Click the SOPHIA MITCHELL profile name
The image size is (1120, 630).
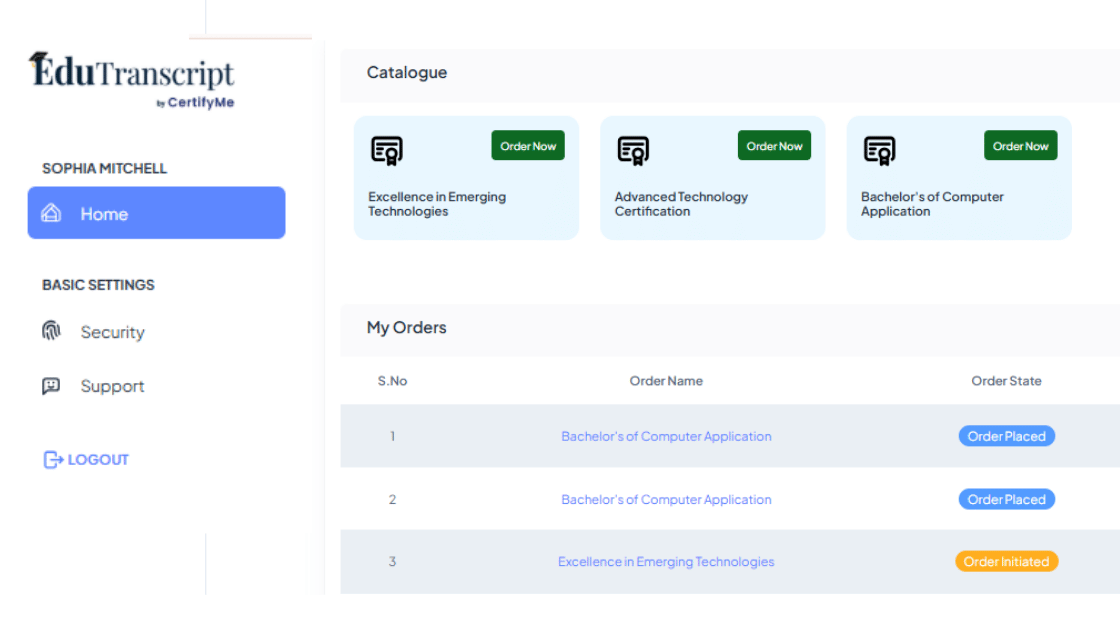tap(103, 168)
